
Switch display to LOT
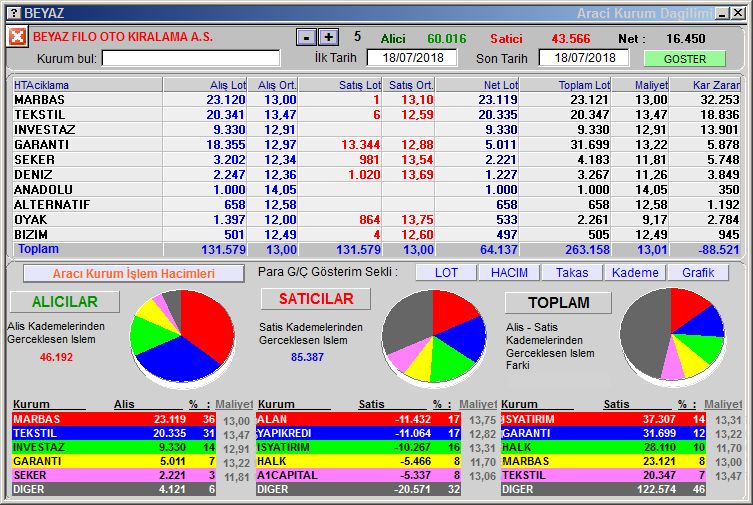(446, 273)
